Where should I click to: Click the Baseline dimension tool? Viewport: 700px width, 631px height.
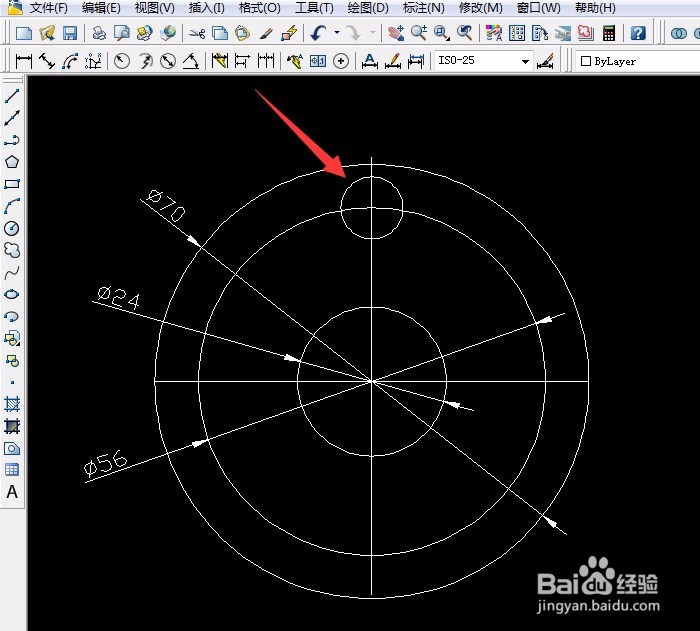pyautogui.click(x=242, y=61)
